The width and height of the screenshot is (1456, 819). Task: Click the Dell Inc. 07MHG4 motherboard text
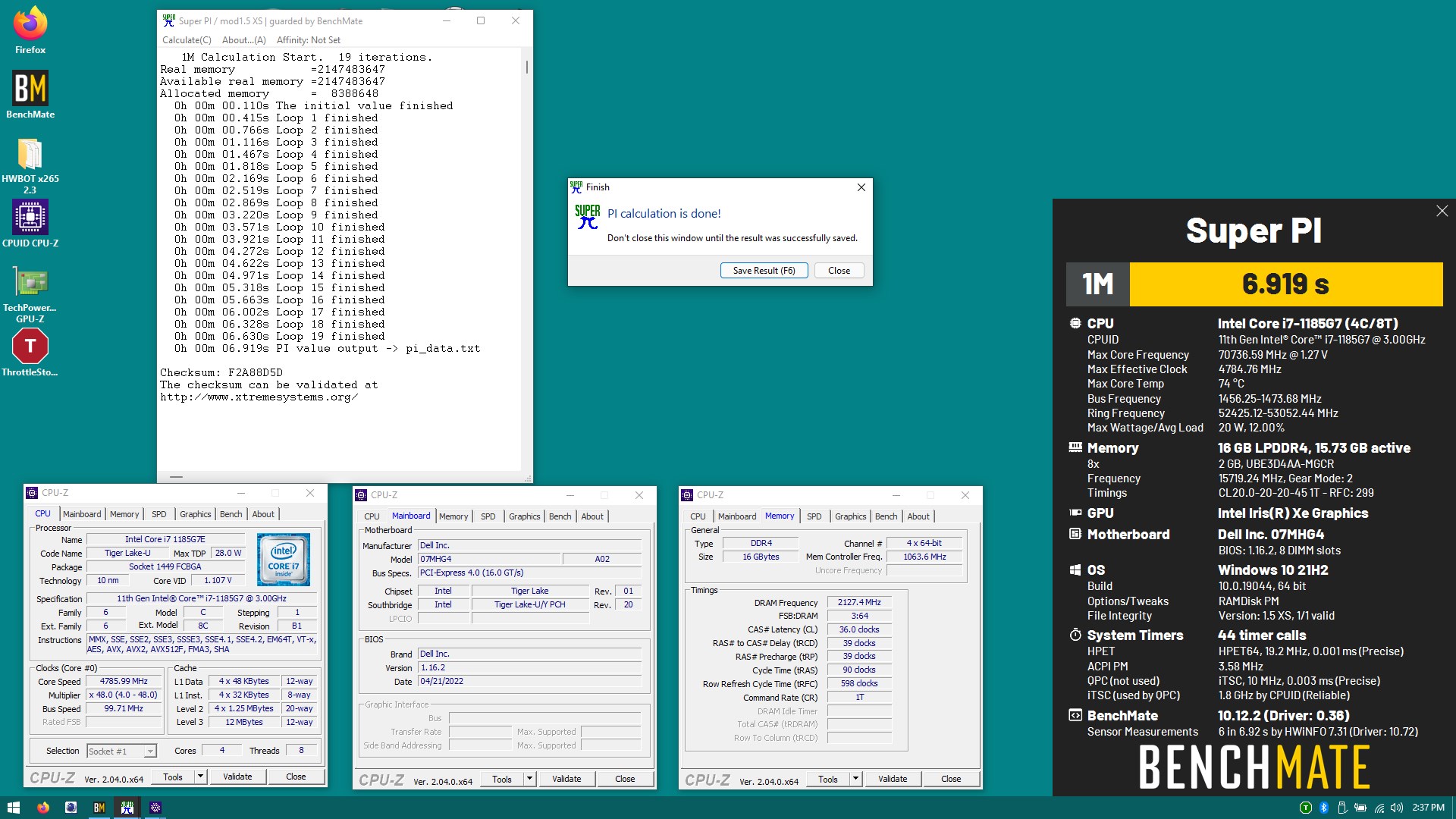point(1271,535)
